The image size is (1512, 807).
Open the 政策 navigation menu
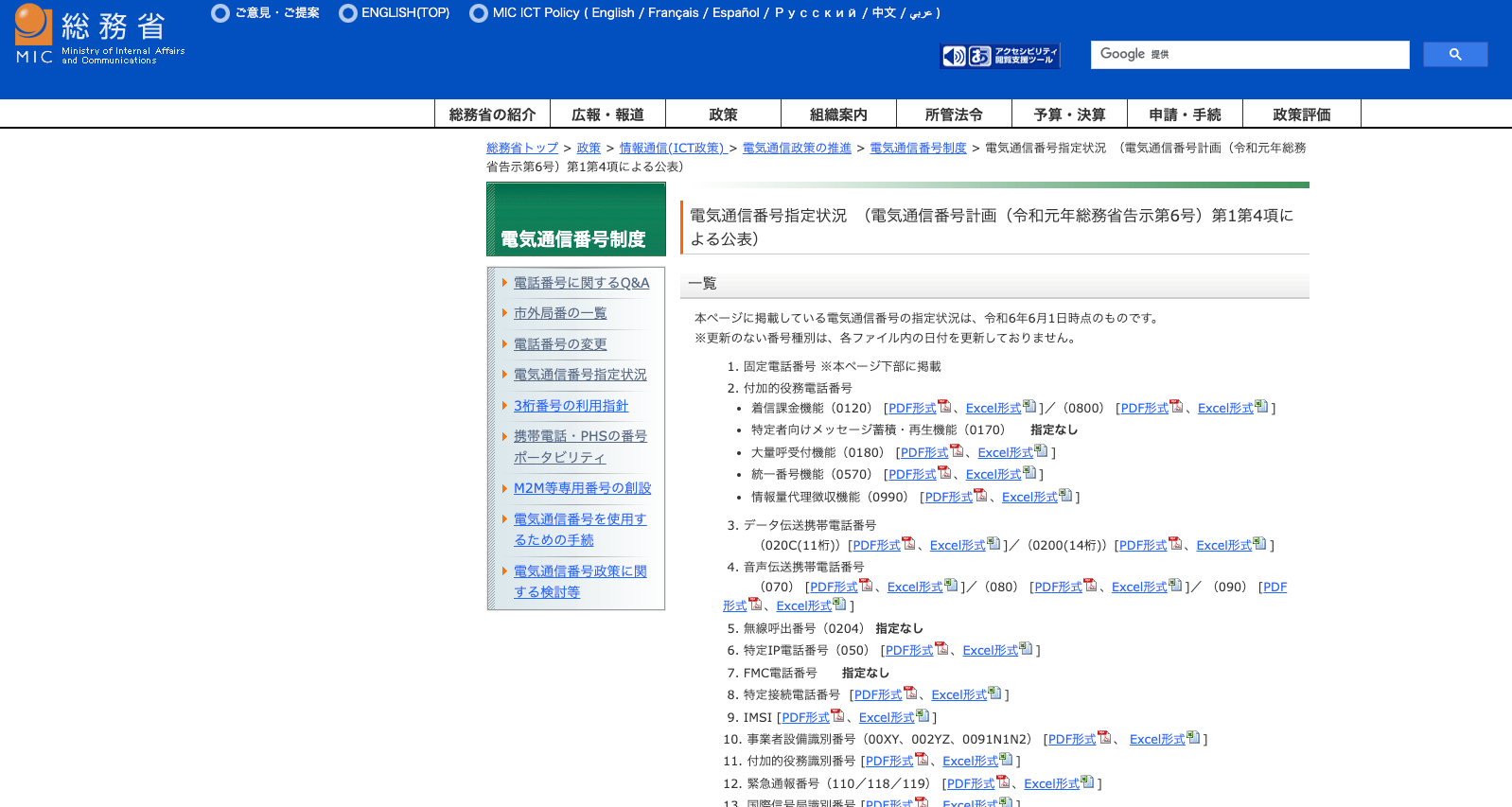[x=723, y=114]
